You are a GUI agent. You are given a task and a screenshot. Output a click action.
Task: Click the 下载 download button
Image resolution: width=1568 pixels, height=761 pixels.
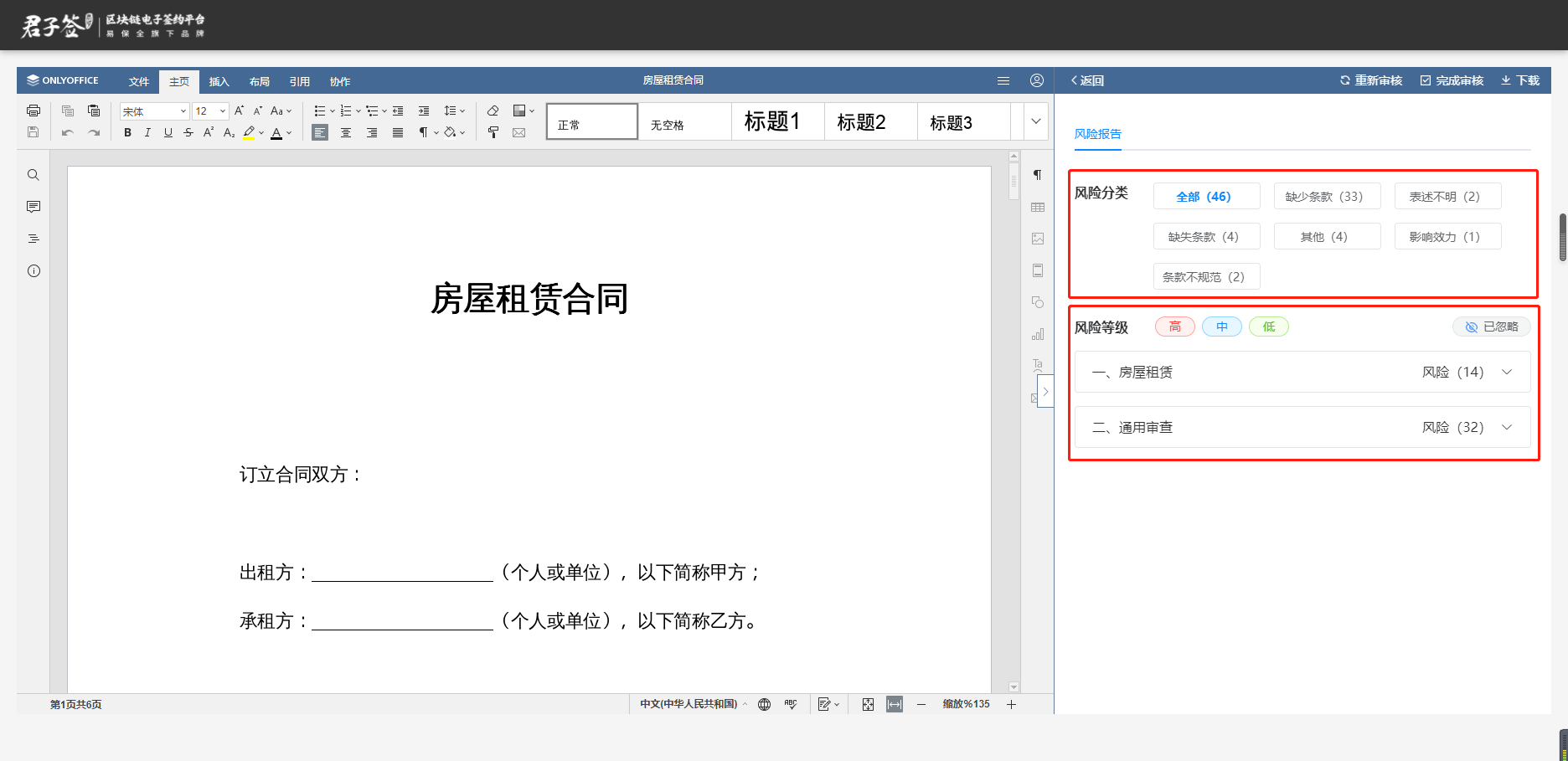coord(1520,80)
